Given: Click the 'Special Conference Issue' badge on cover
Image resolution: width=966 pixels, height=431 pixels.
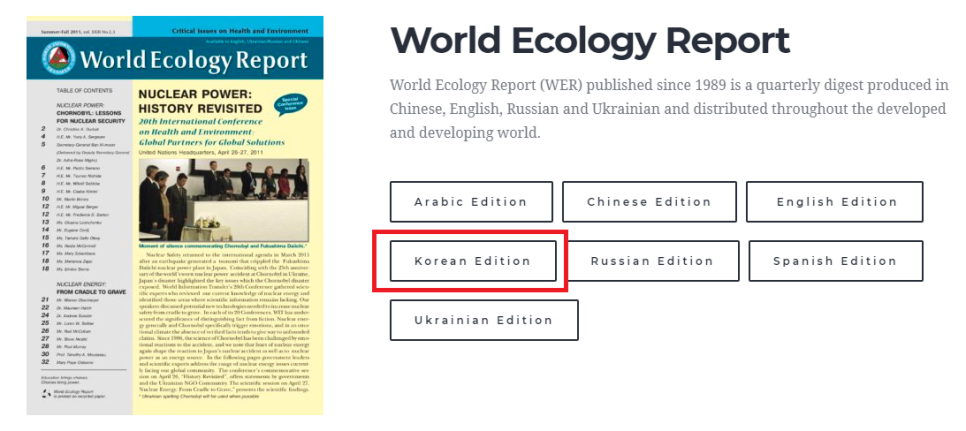Looking at the screenshot, I should (x=291, y=104).
